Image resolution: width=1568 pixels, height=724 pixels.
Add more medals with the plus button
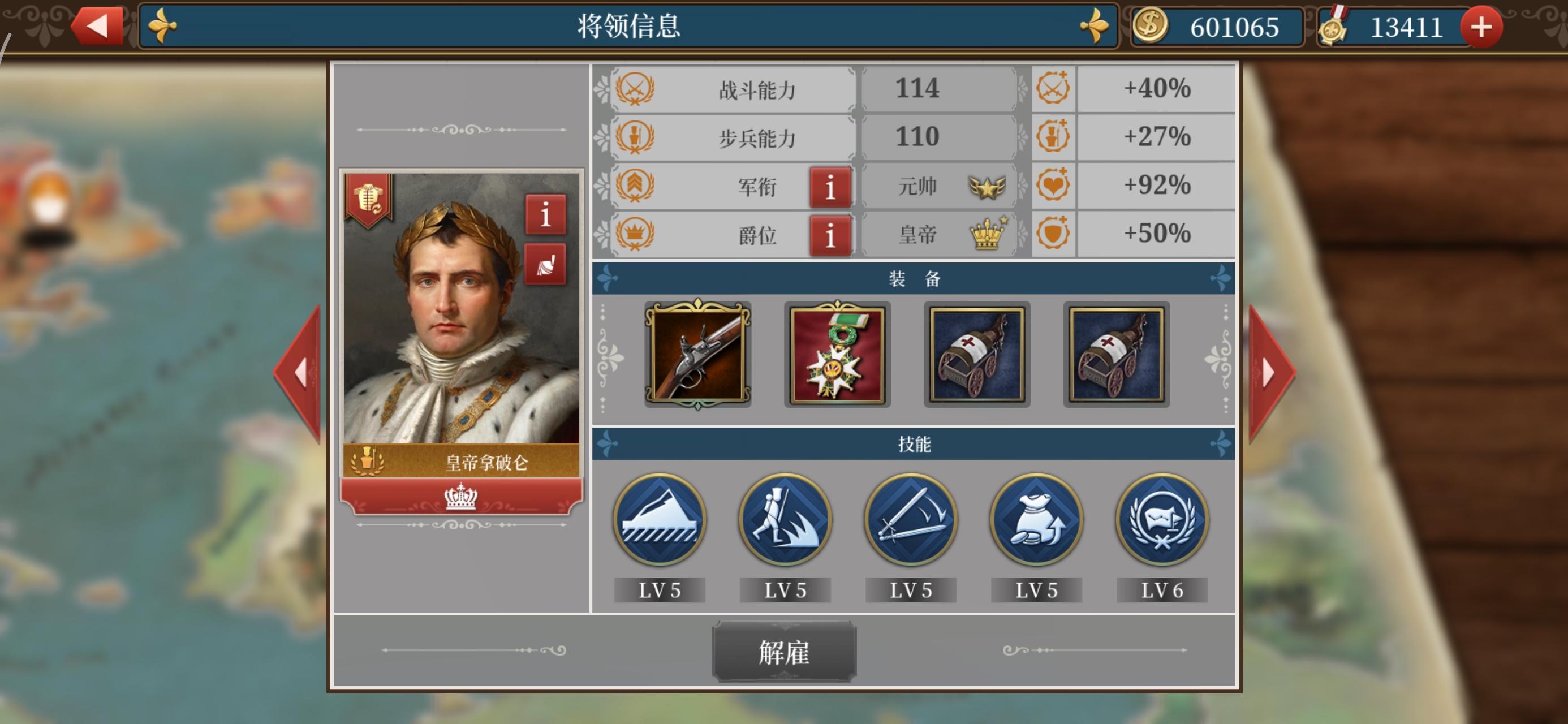(1481, 27)
